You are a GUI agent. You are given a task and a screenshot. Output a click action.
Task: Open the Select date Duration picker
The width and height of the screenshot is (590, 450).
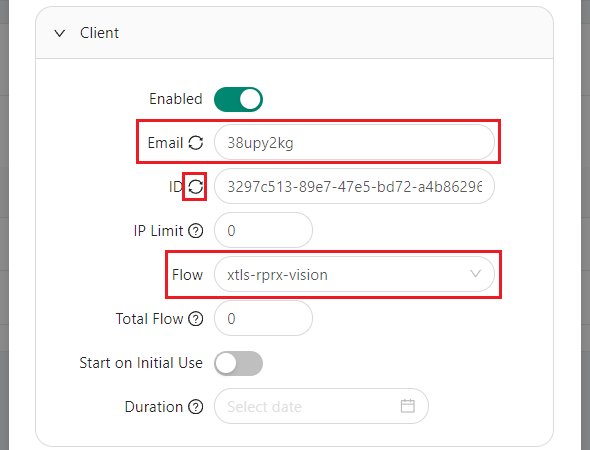click(x=321, y=406)
